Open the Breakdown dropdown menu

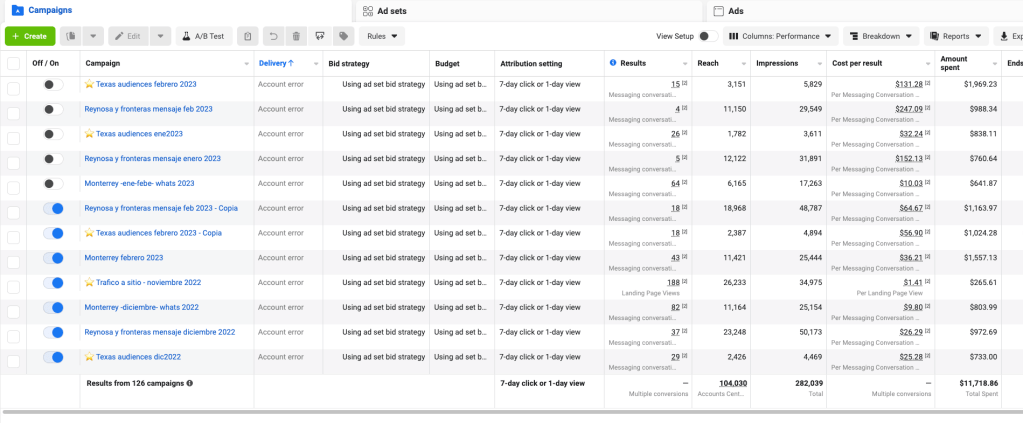882,36
